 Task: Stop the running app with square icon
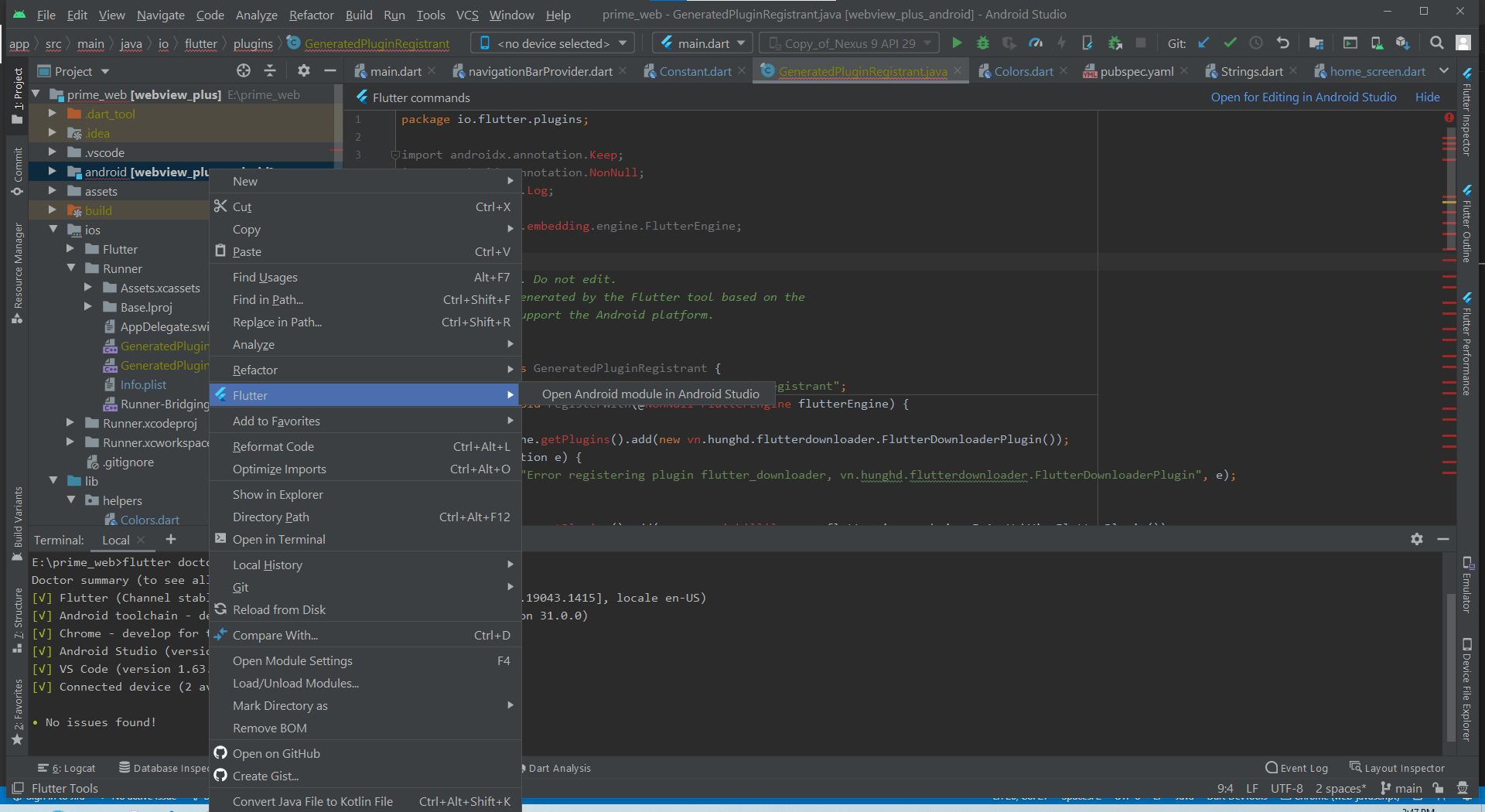tap(1141, 43)
